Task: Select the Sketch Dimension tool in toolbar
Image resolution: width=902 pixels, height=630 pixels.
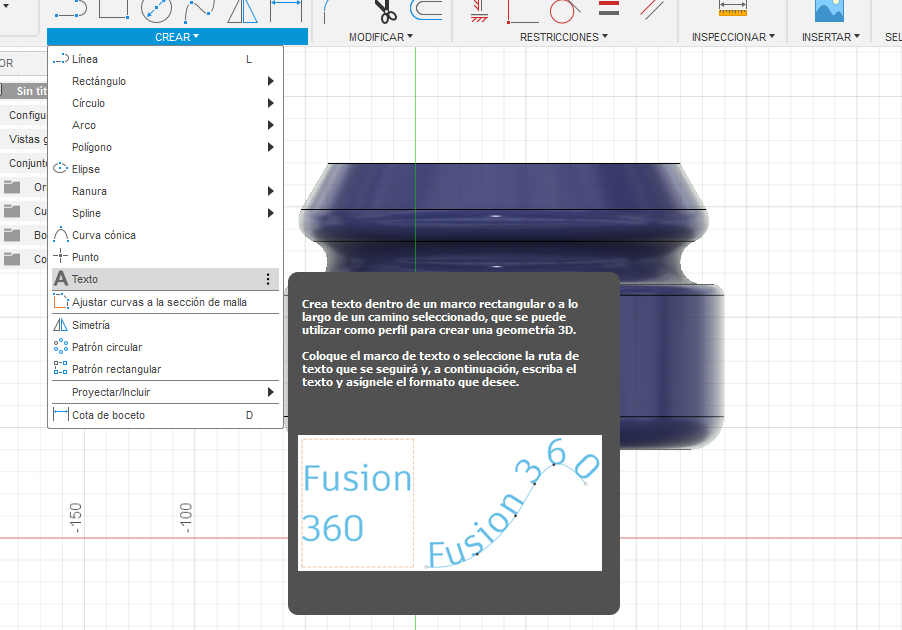Action: point(286,10)
